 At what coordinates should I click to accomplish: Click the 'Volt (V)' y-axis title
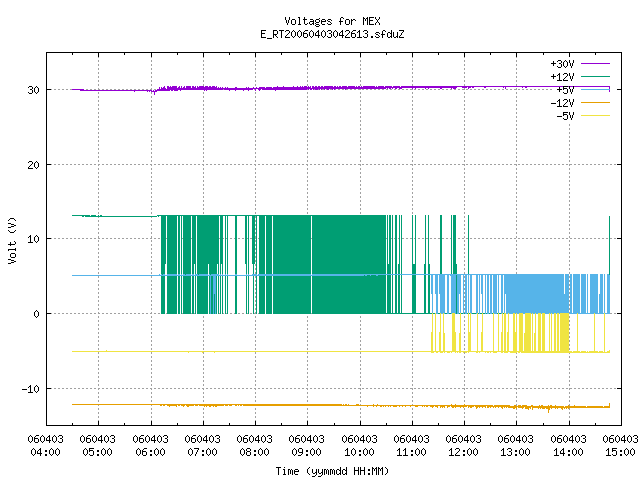pos(12,240)
